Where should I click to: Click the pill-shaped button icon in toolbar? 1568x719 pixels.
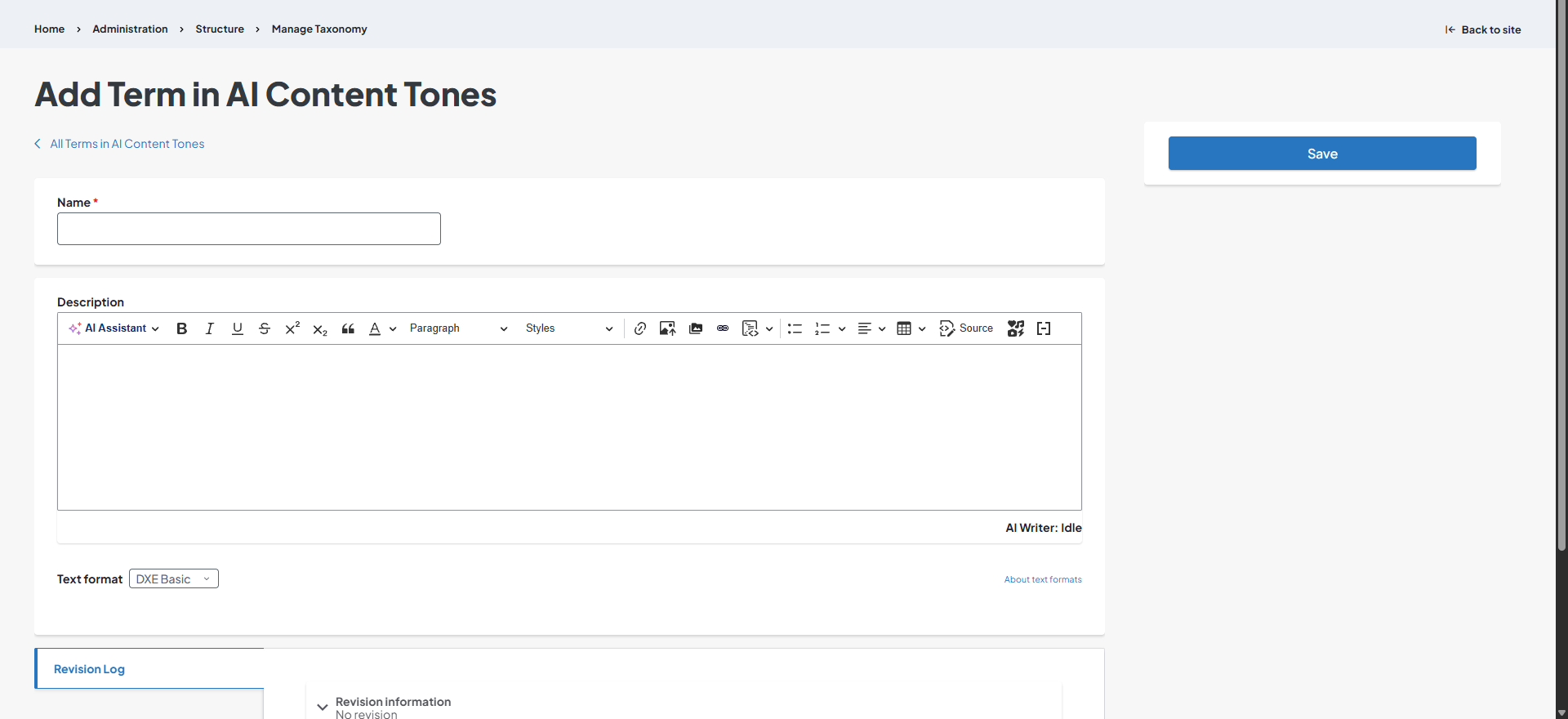coord(723,328)
